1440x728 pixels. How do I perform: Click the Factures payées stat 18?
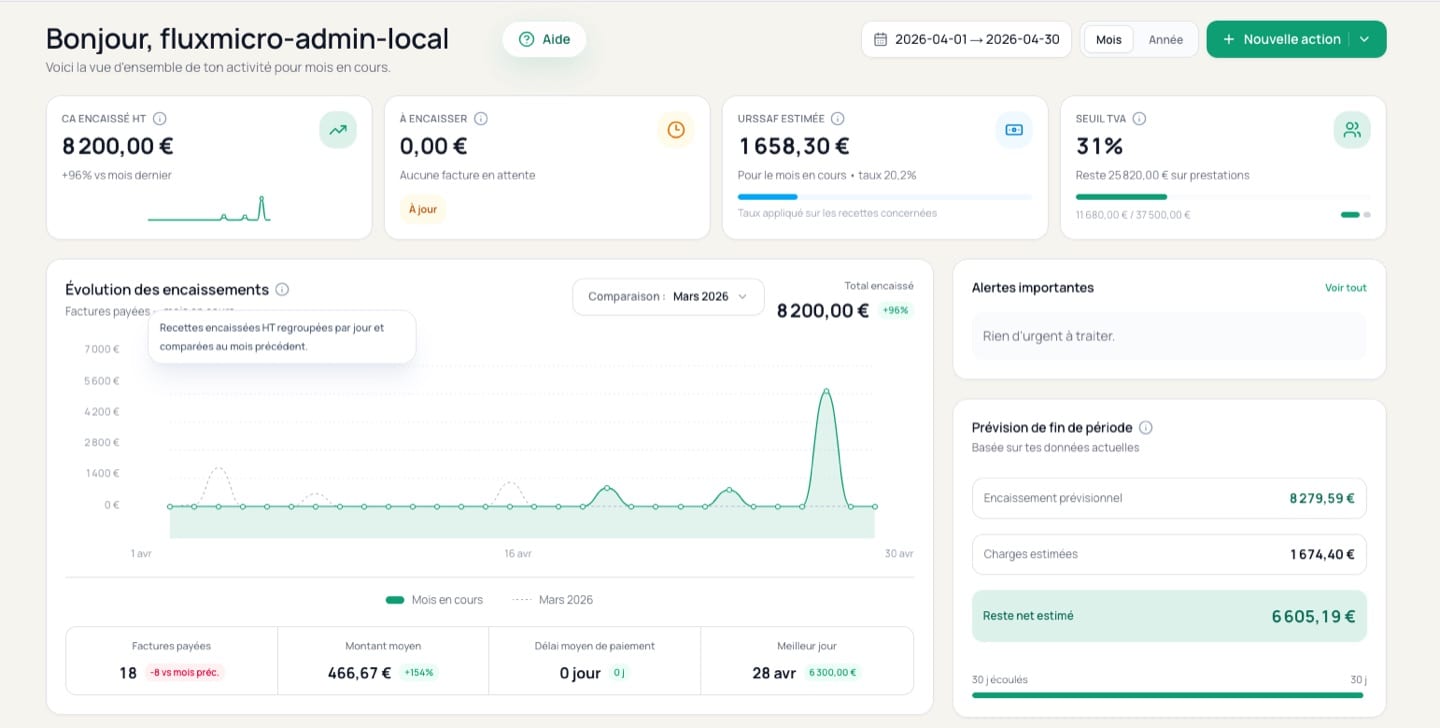128,673
